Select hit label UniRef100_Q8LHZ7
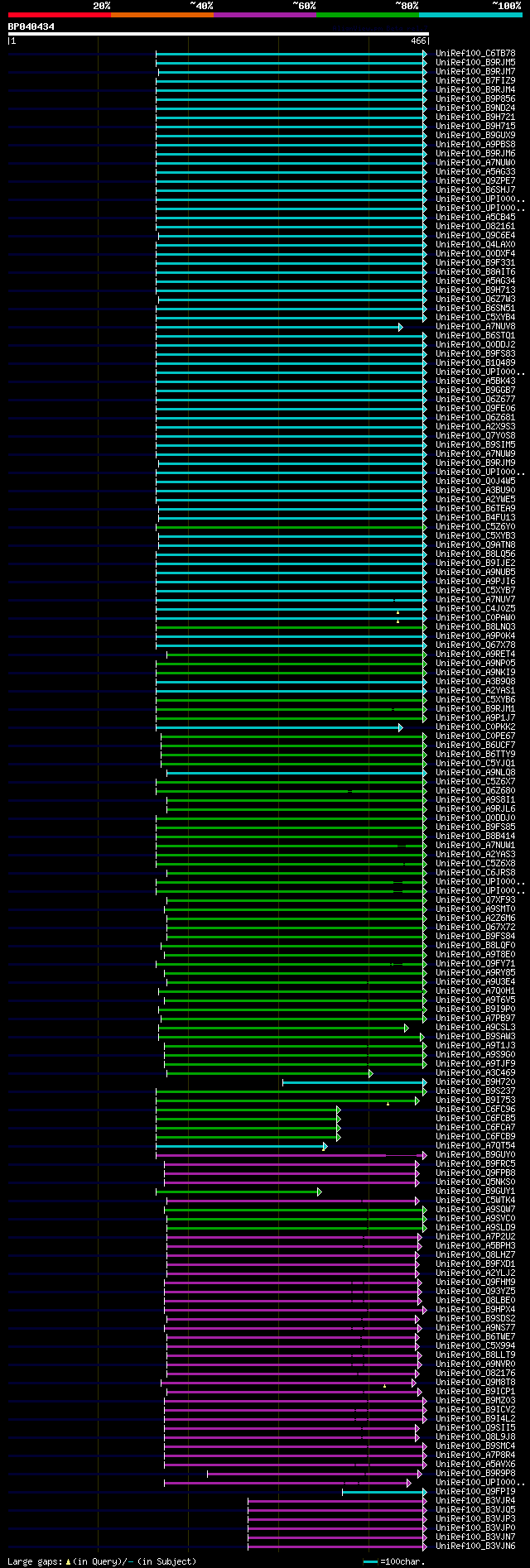This screenshot has width=530, height=1568. [x=475, y=1254]
